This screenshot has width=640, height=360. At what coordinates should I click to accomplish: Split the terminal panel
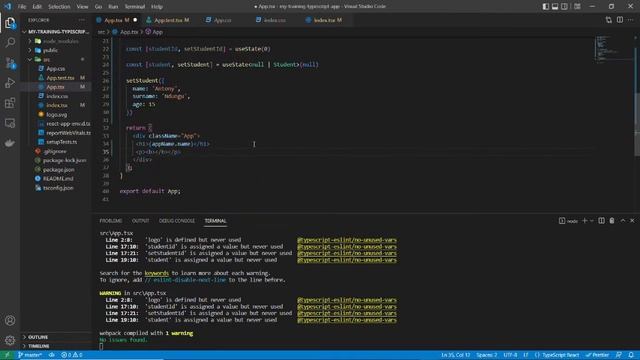(602, 221)
